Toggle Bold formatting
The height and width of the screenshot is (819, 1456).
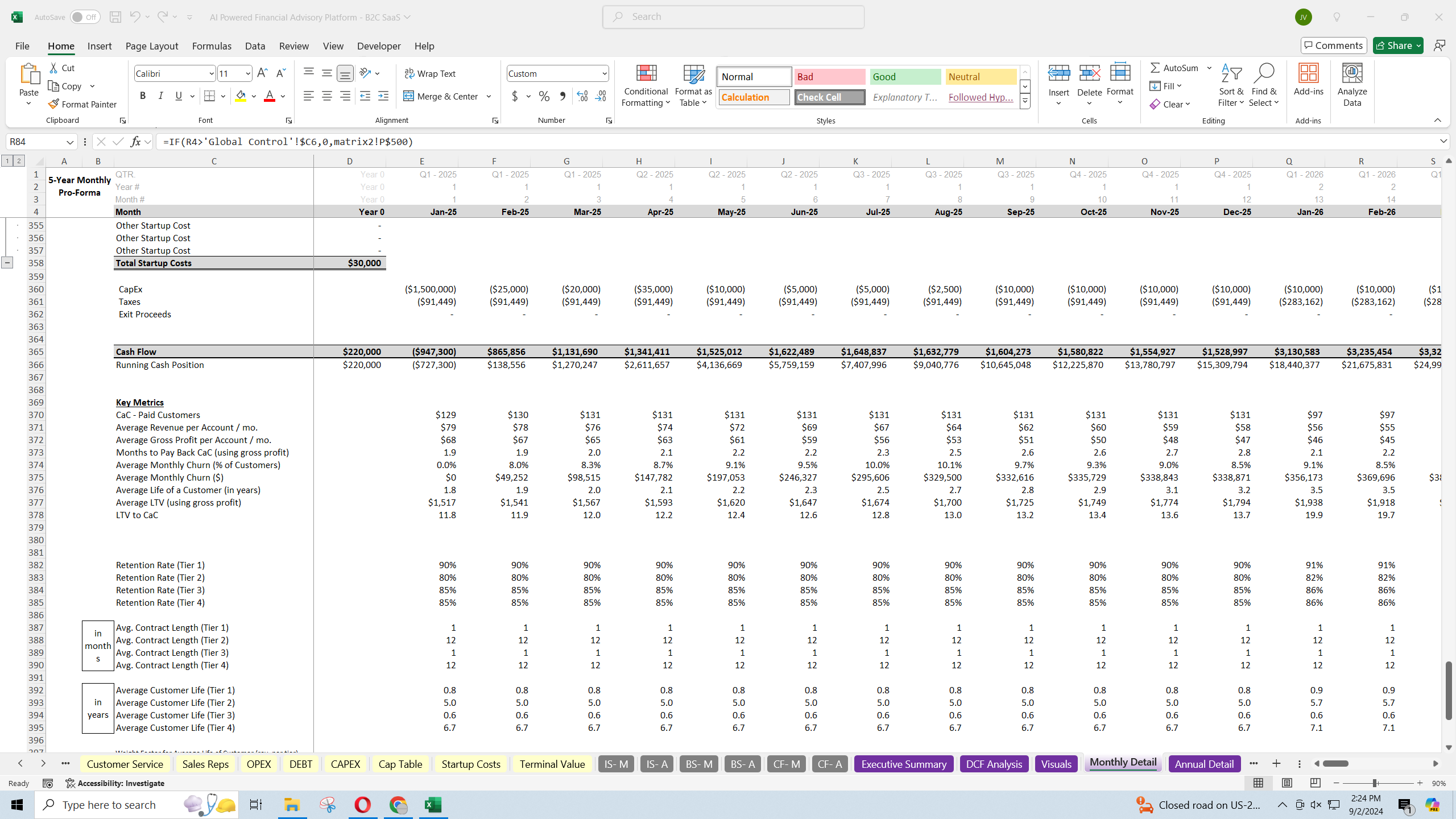(x=143, y=96)
